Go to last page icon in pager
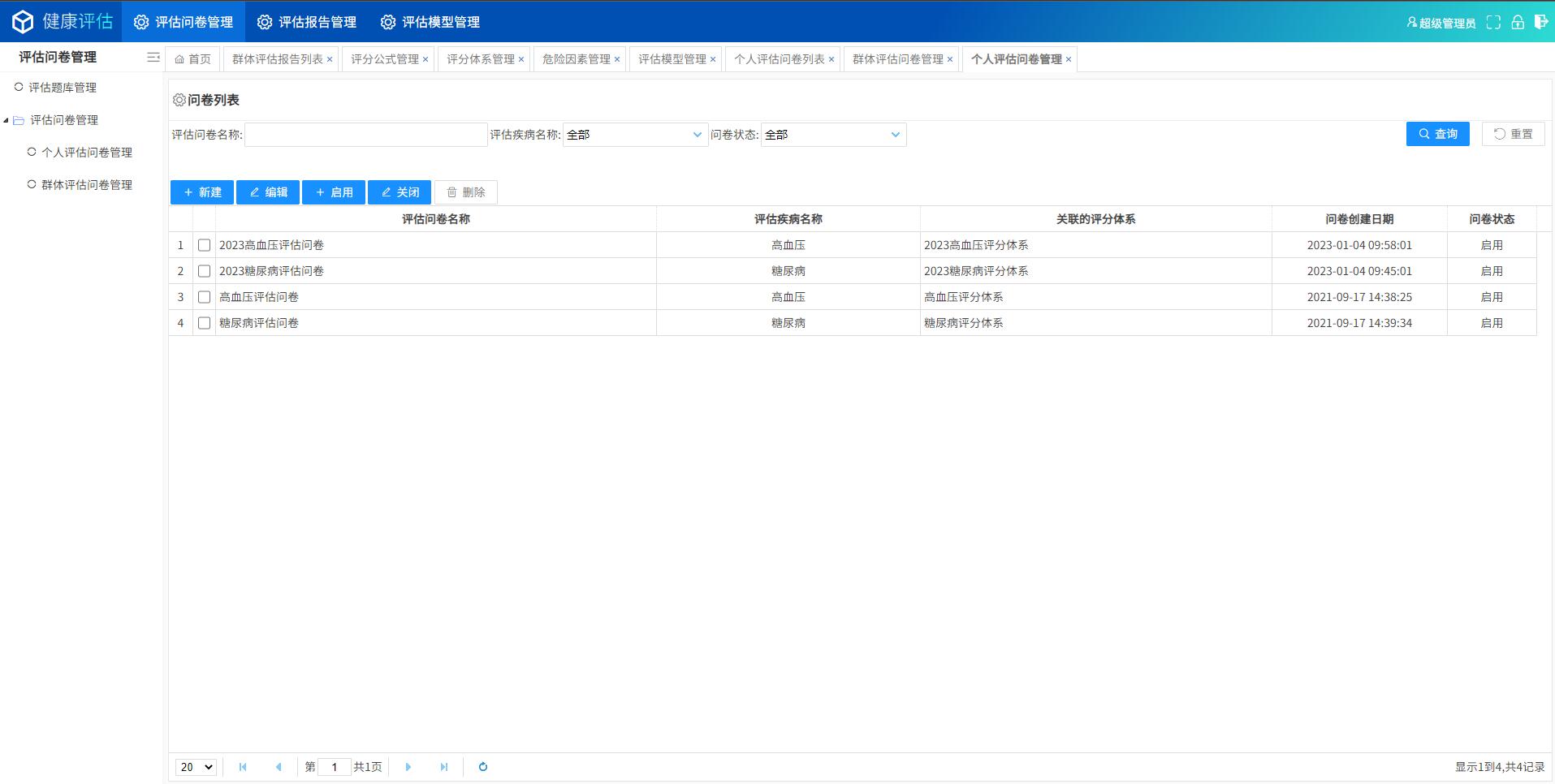The image size is (1555, 784). [444, 767]
